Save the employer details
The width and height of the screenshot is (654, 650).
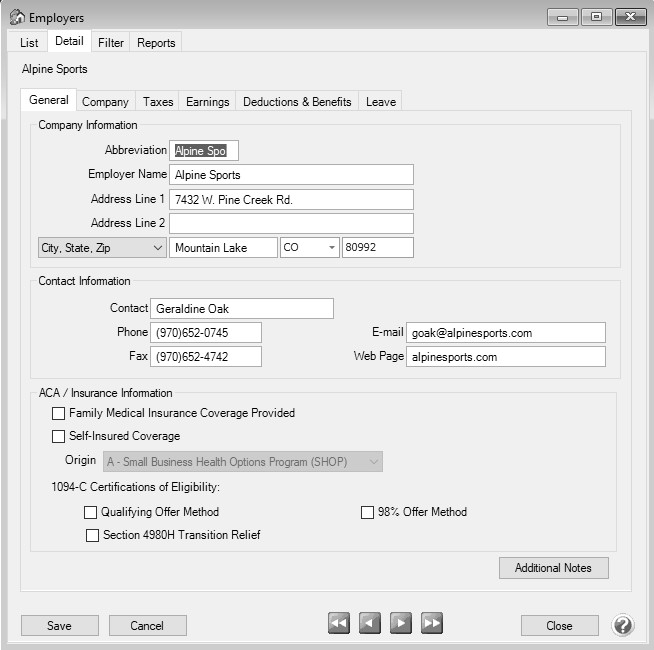click(59, 625)
